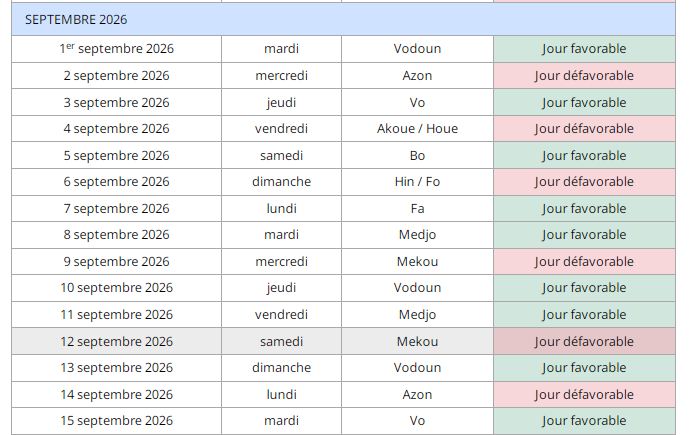Select the Jour défavorable cell for 2 septembre
This screenshot has height=435, width=690.
(584, 76)
